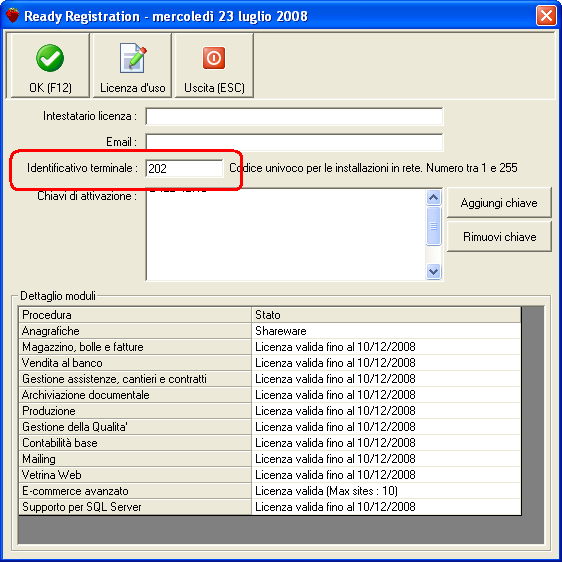
Task: Click the Stato column header
Action: pos(386,315)
